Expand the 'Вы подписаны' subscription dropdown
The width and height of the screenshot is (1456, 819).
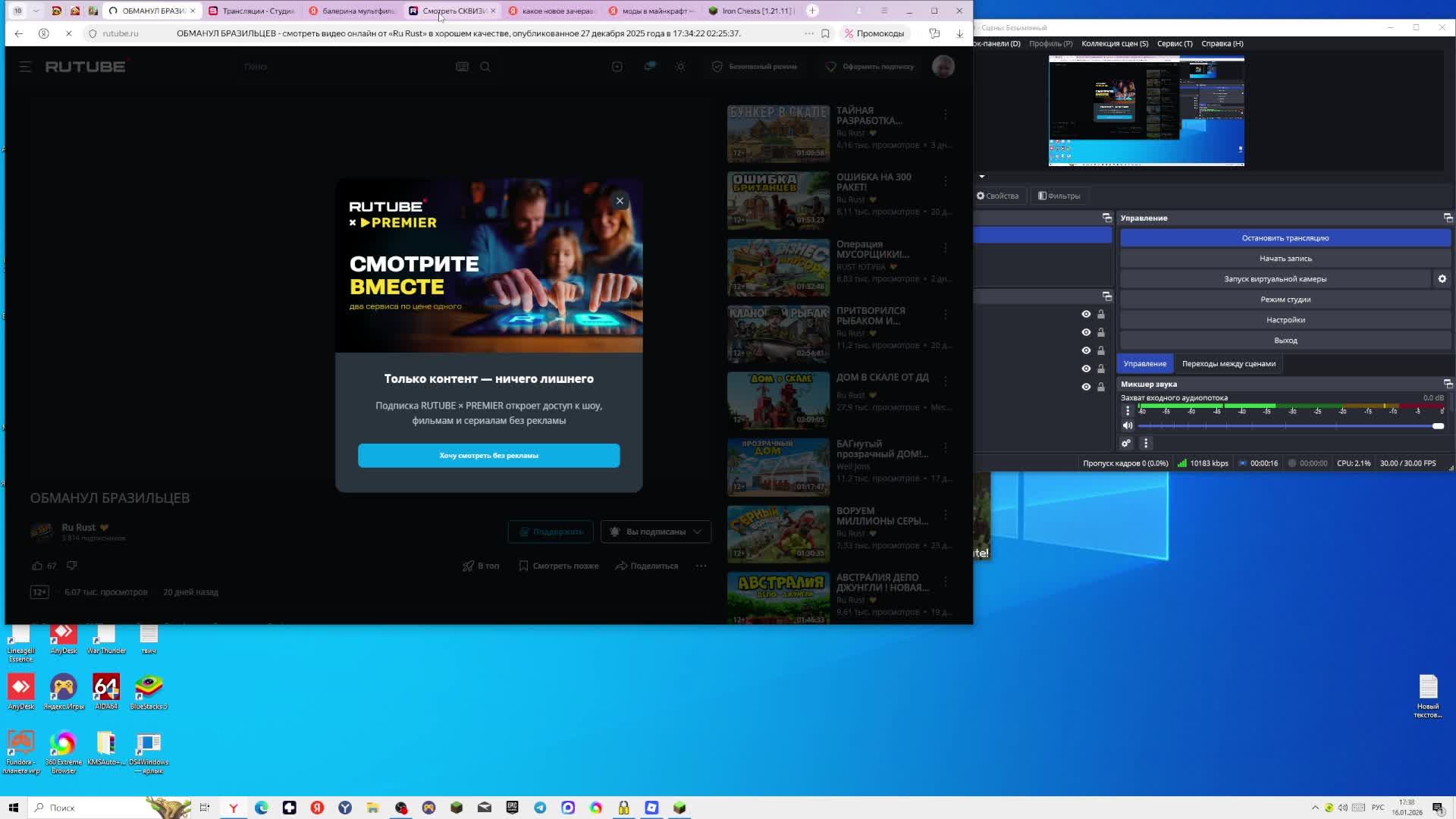[657, 532]
